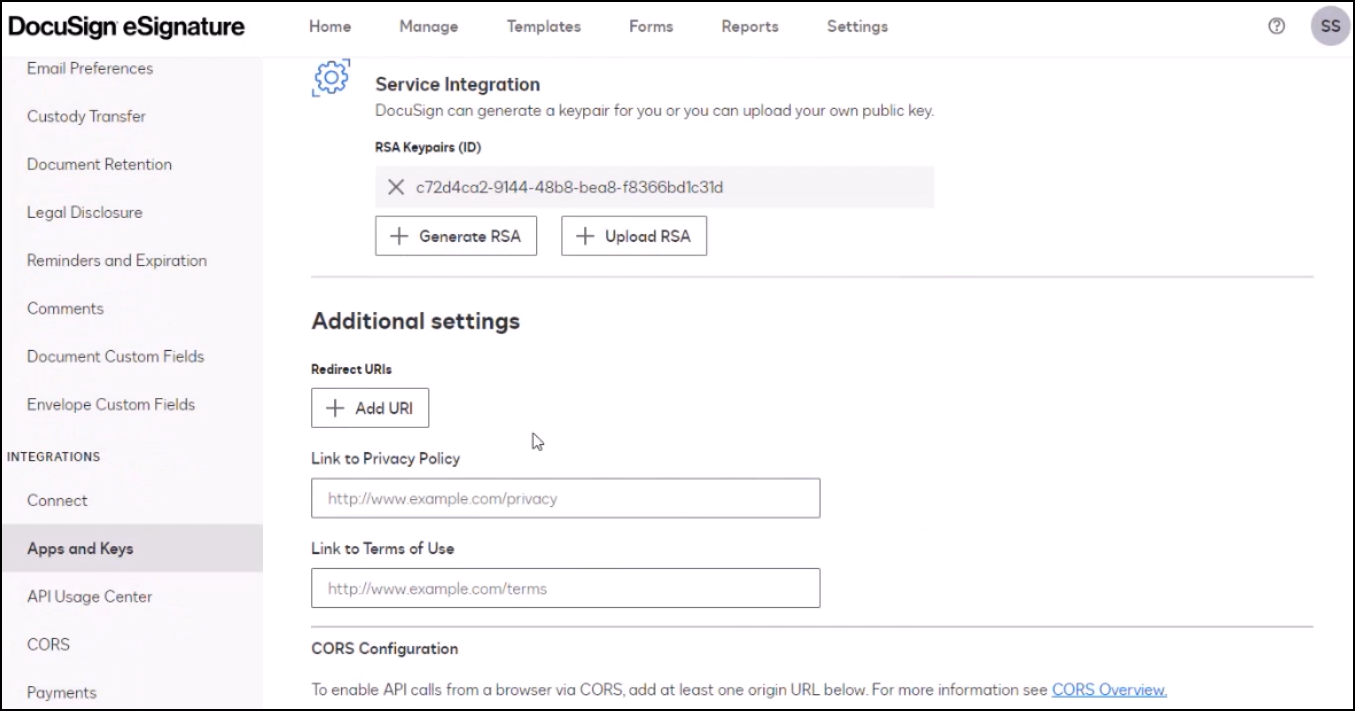Open the Manage menu
Image resolution: width=1355 pixels, height=711 pixels.
[428, 27]
